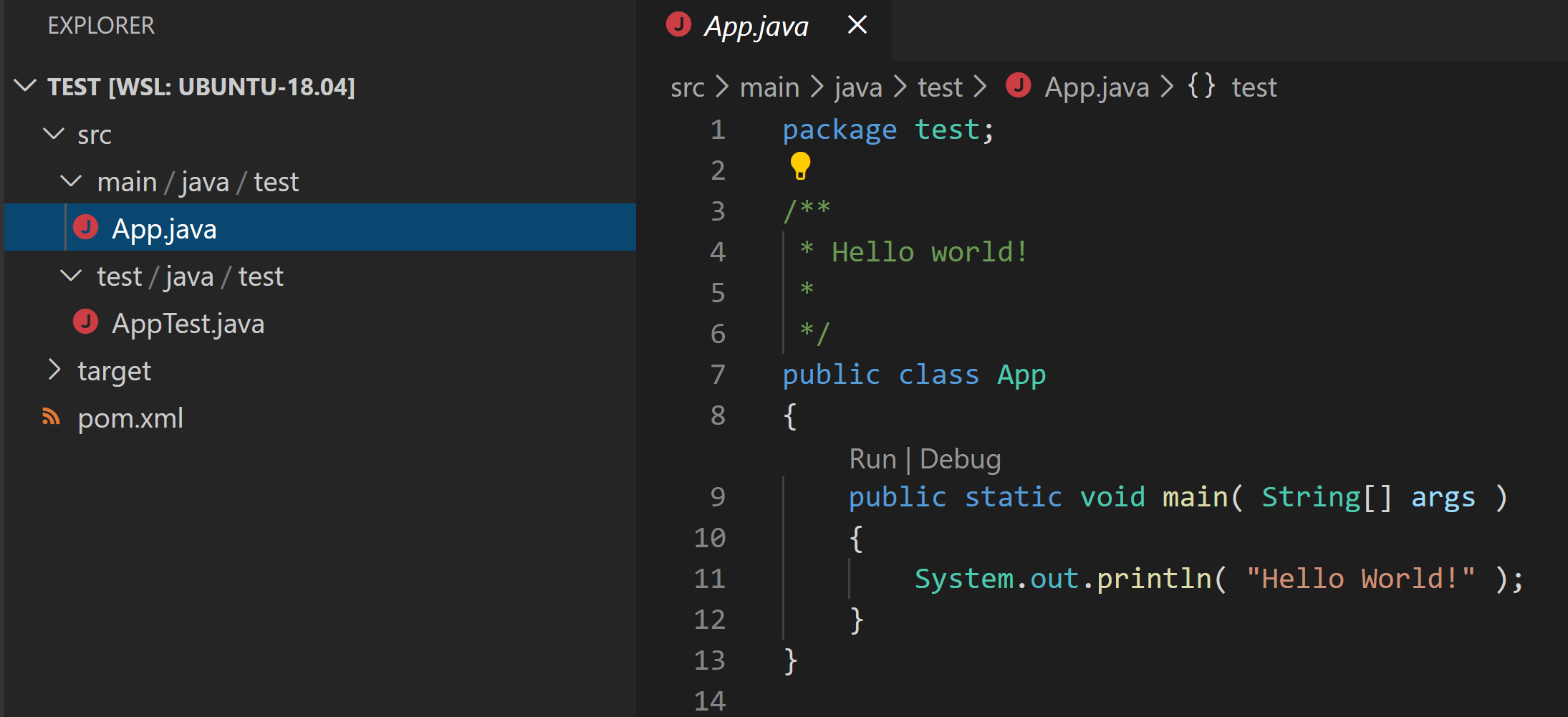Select pom.xml in the Explorer
This screenshot has height=717, width=1568.
point(130,418)
